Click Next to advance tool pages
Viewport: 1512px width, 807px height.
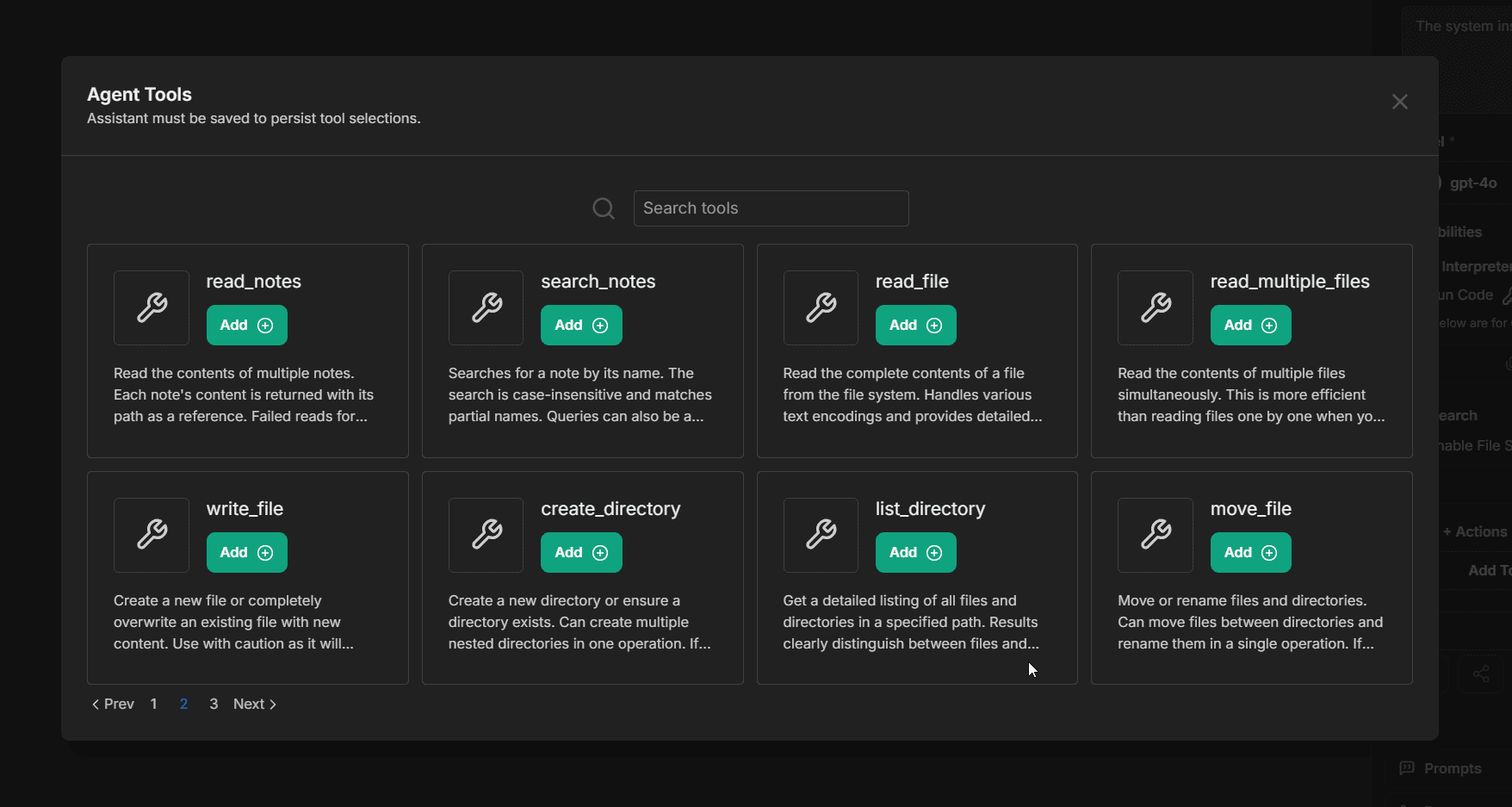click(254, 705)
